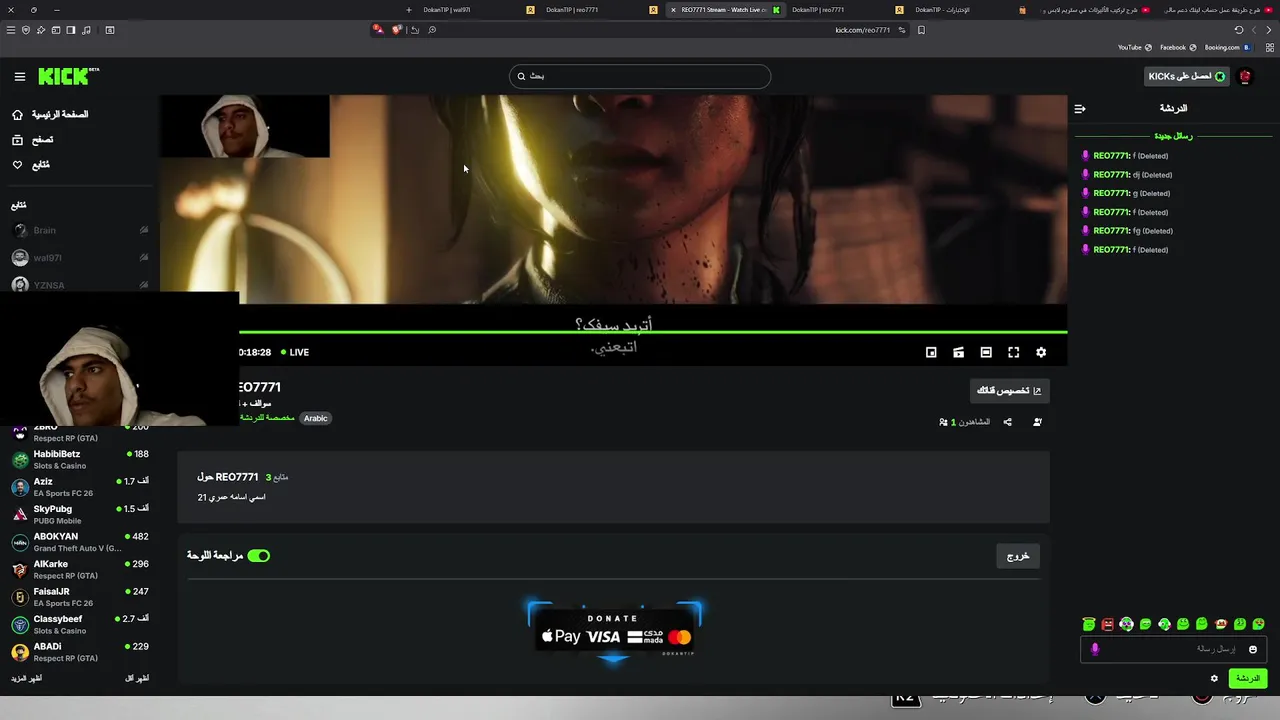Toggle the panel review switch
This screenshot has width=1280, height=720.
pyautogui.click(x=259, y=555)
